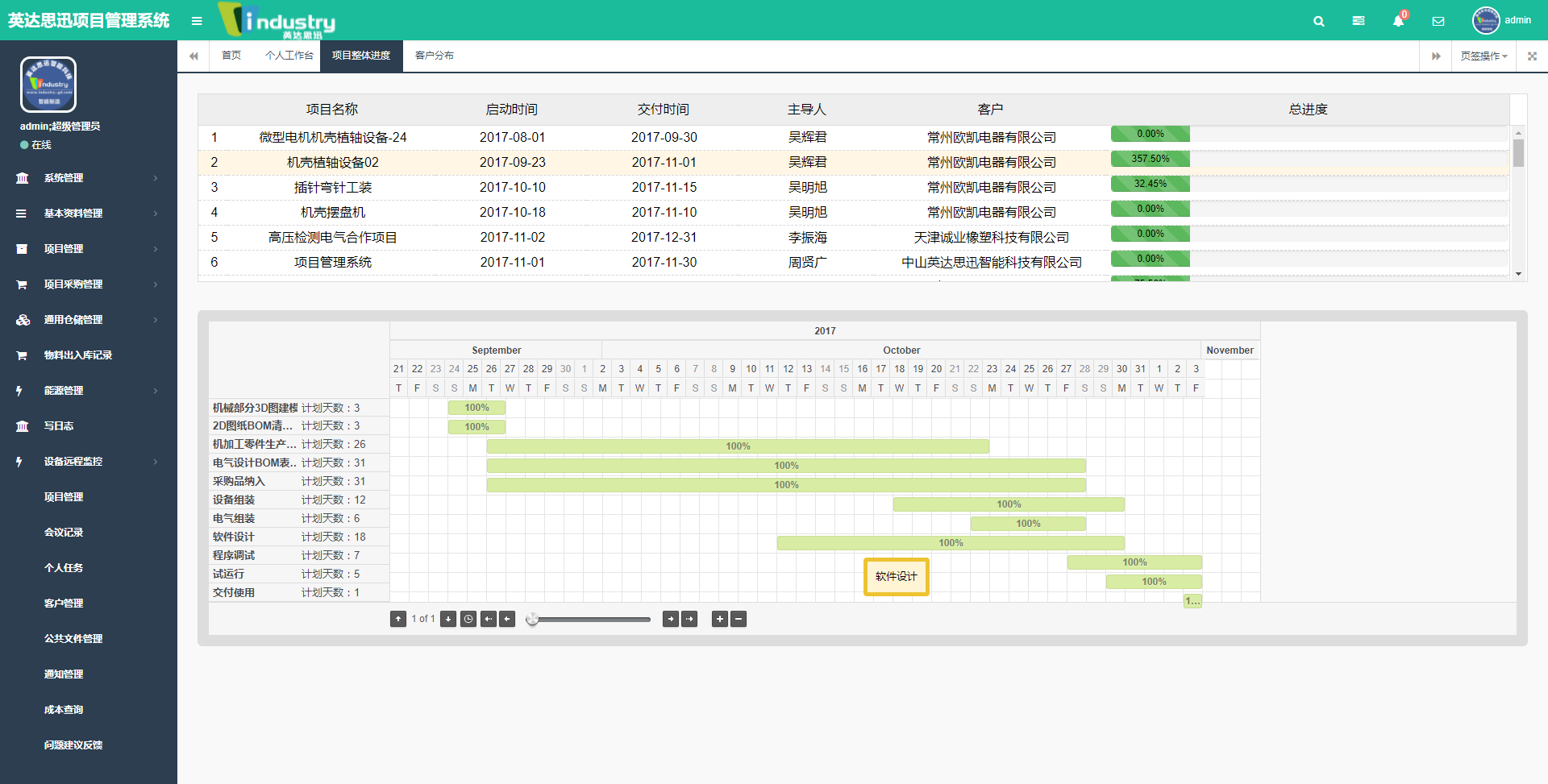Sort by 启动时间 column header
Screen dimensions: 1548x784
[512, 110]
